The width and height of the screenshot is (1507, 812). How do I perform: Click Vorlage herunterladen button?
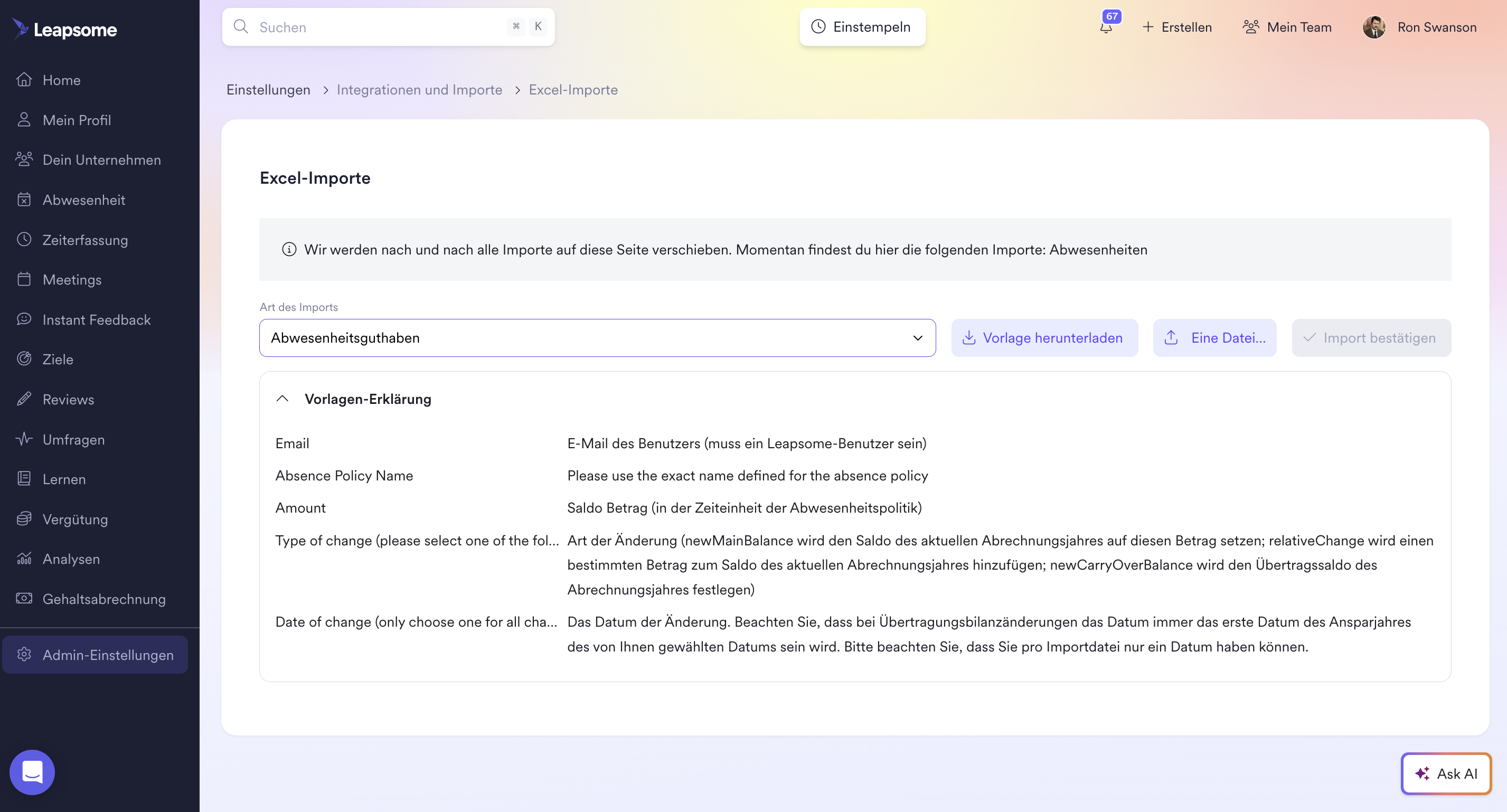1044,337
